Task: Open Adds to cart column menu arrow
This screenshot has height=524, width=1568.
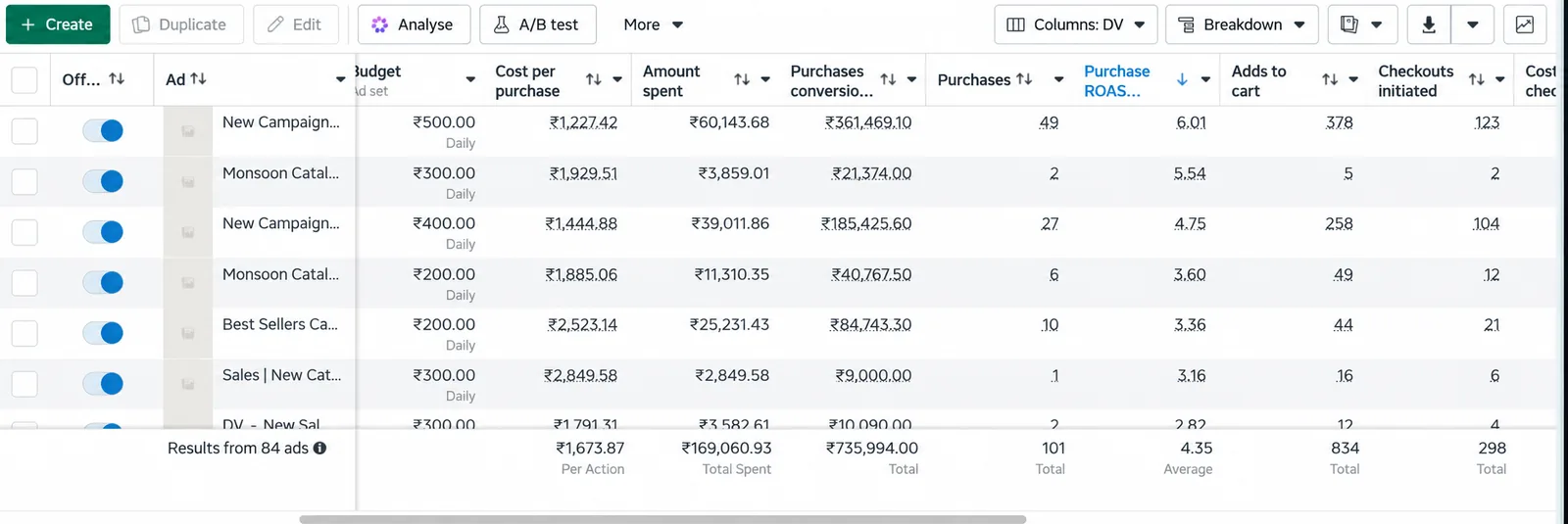Action: pos(1353,79)
